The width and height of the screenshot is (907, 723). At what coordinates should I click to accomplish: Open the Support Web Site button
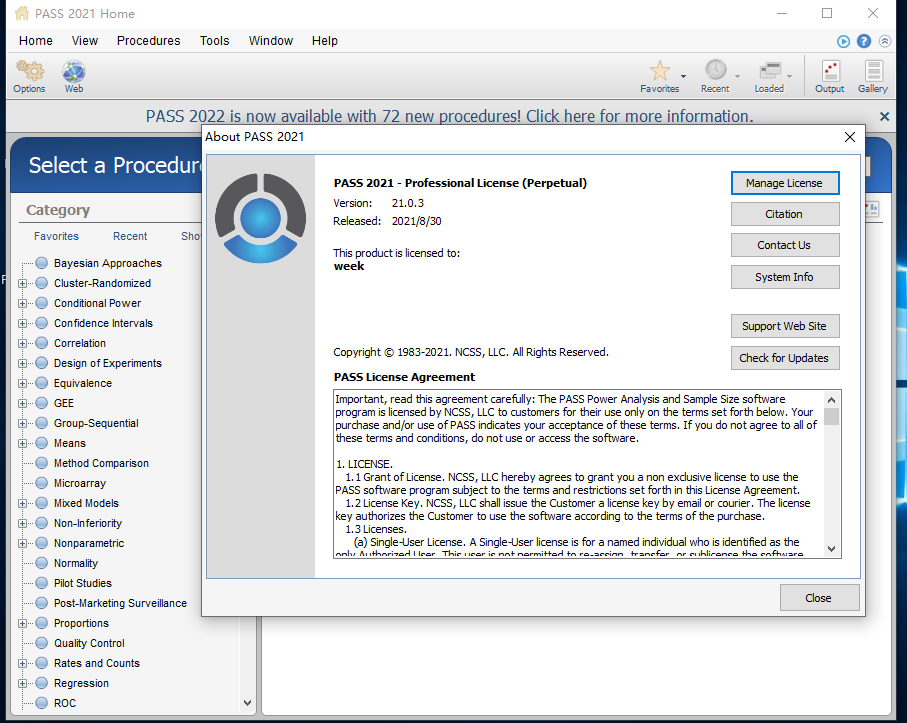(x=785, y=326)
